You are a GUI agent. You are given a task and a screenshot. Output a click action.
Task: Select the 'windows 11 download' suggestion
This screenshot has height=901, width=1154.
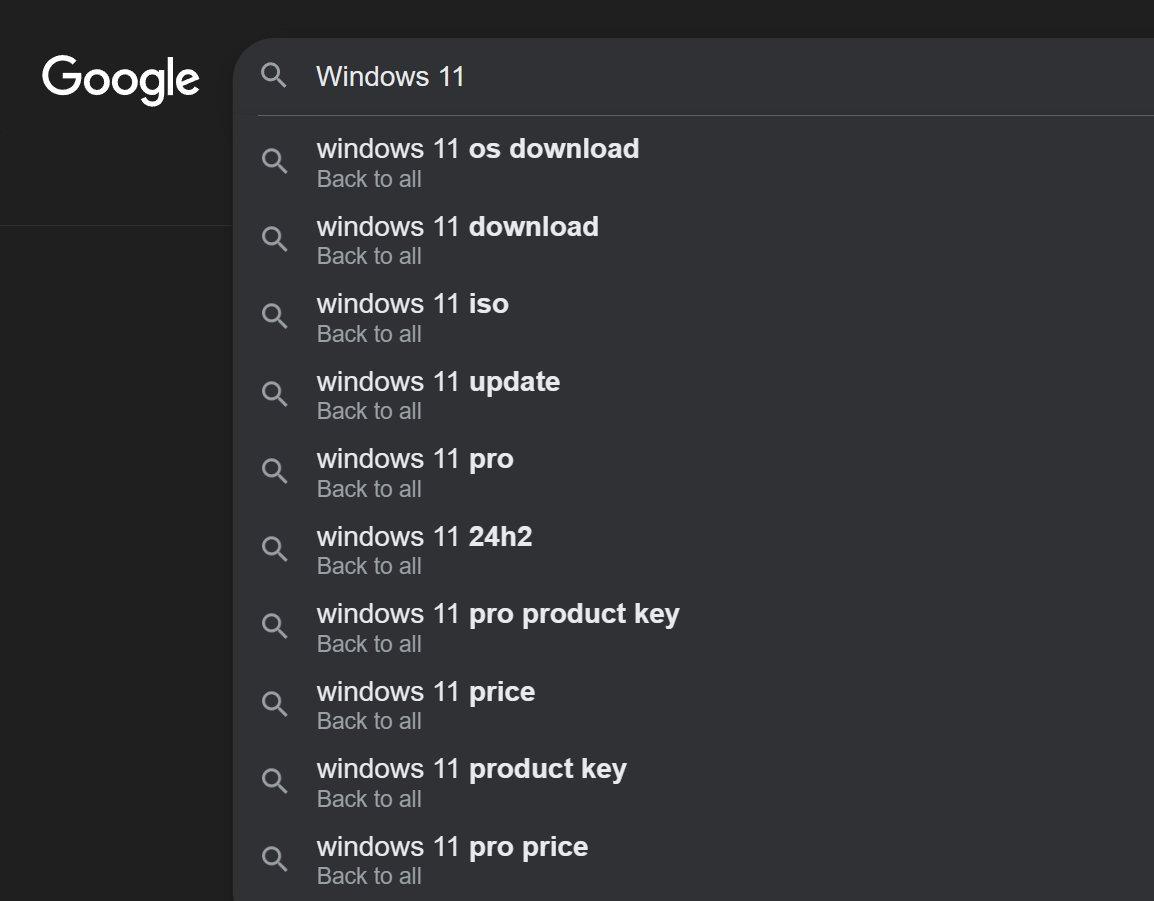(x=693, y=240)
